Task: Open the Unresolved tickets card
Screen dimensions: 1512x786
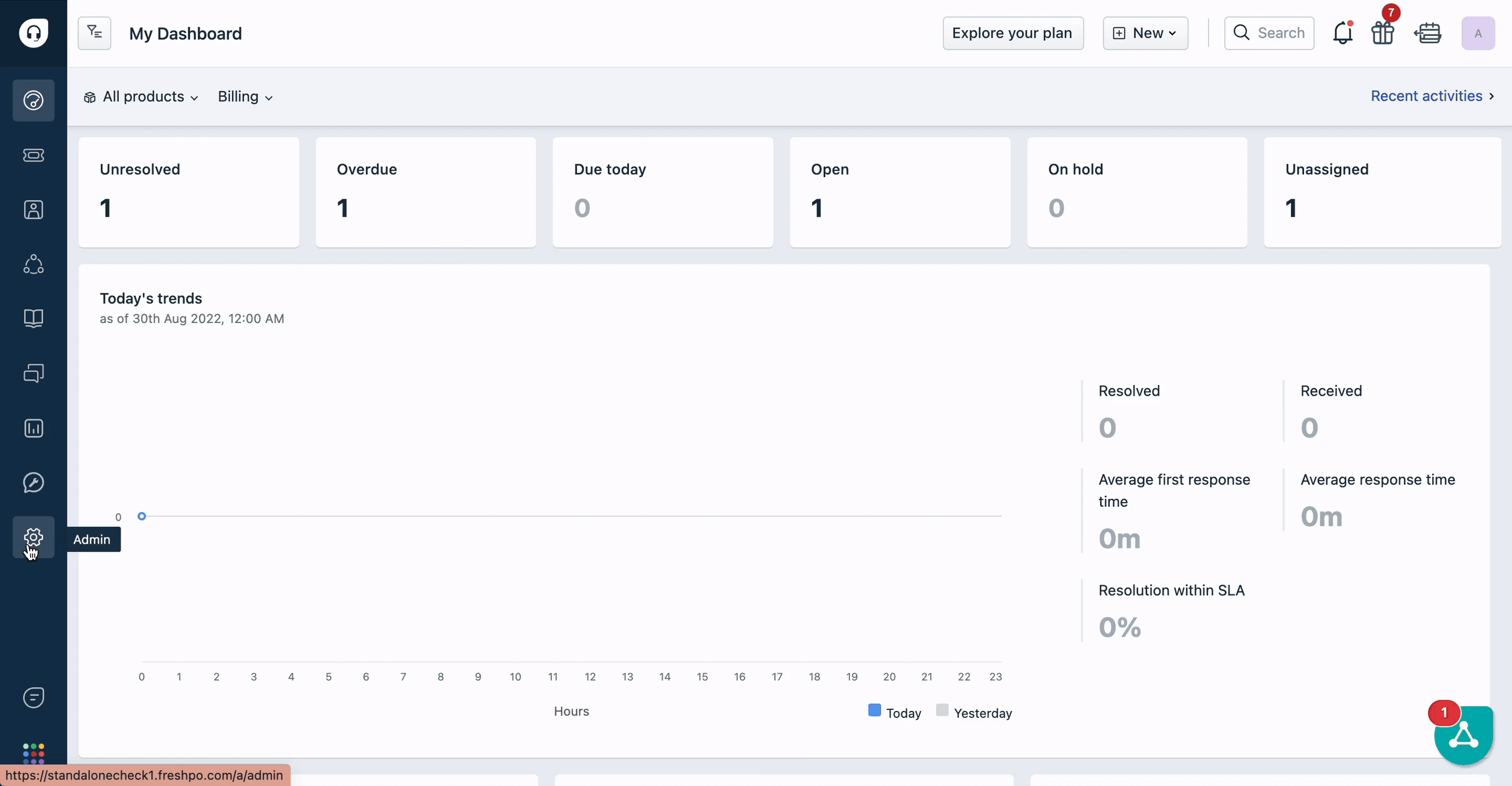Action: tap(188, 192)
